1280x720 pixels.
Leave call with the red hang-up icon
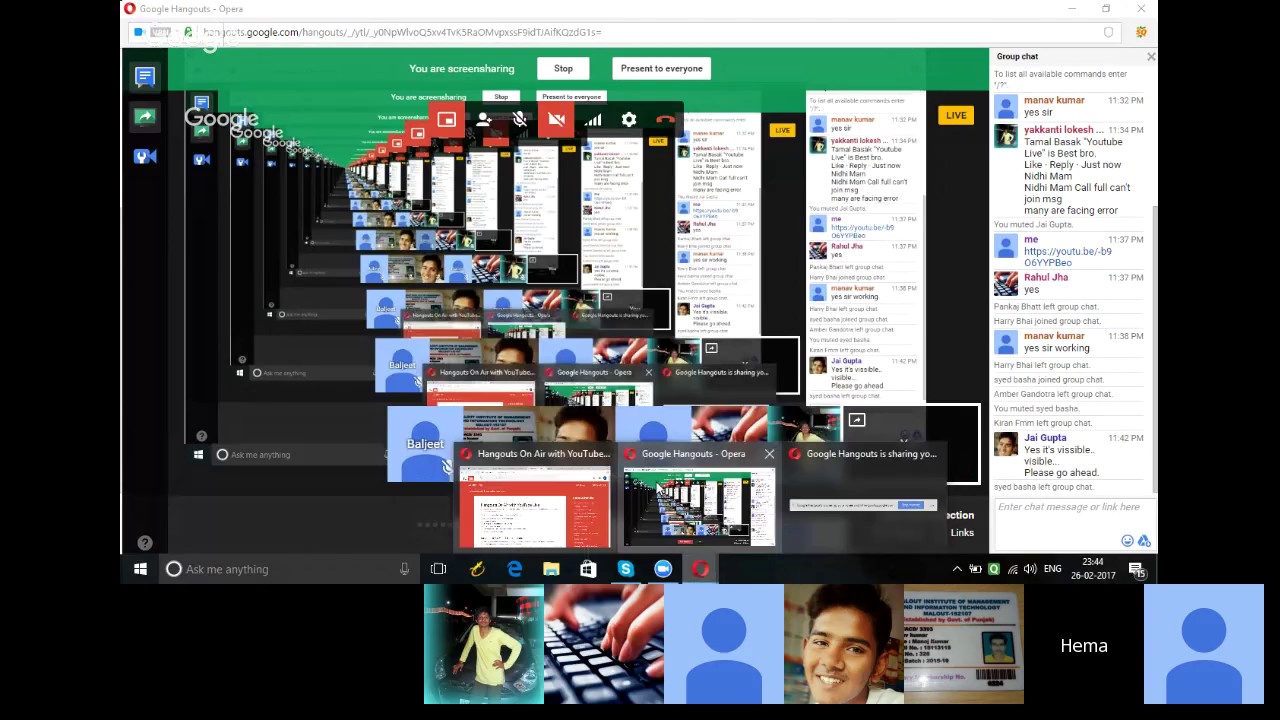coord(665,120)
